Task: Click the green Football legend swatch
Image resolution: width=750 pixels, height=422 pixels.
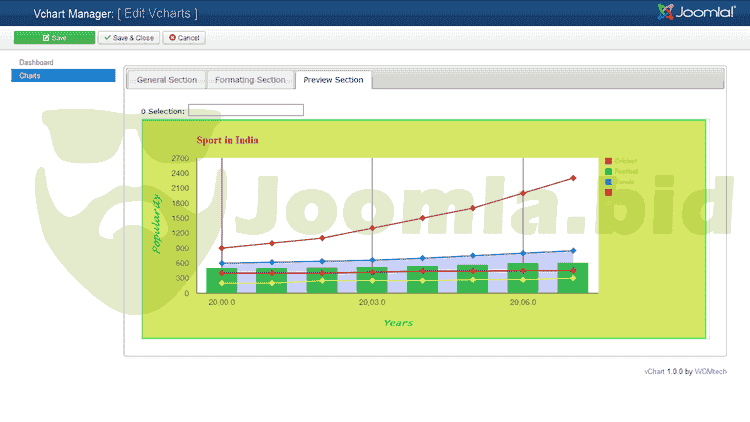Action: (608, 172)
